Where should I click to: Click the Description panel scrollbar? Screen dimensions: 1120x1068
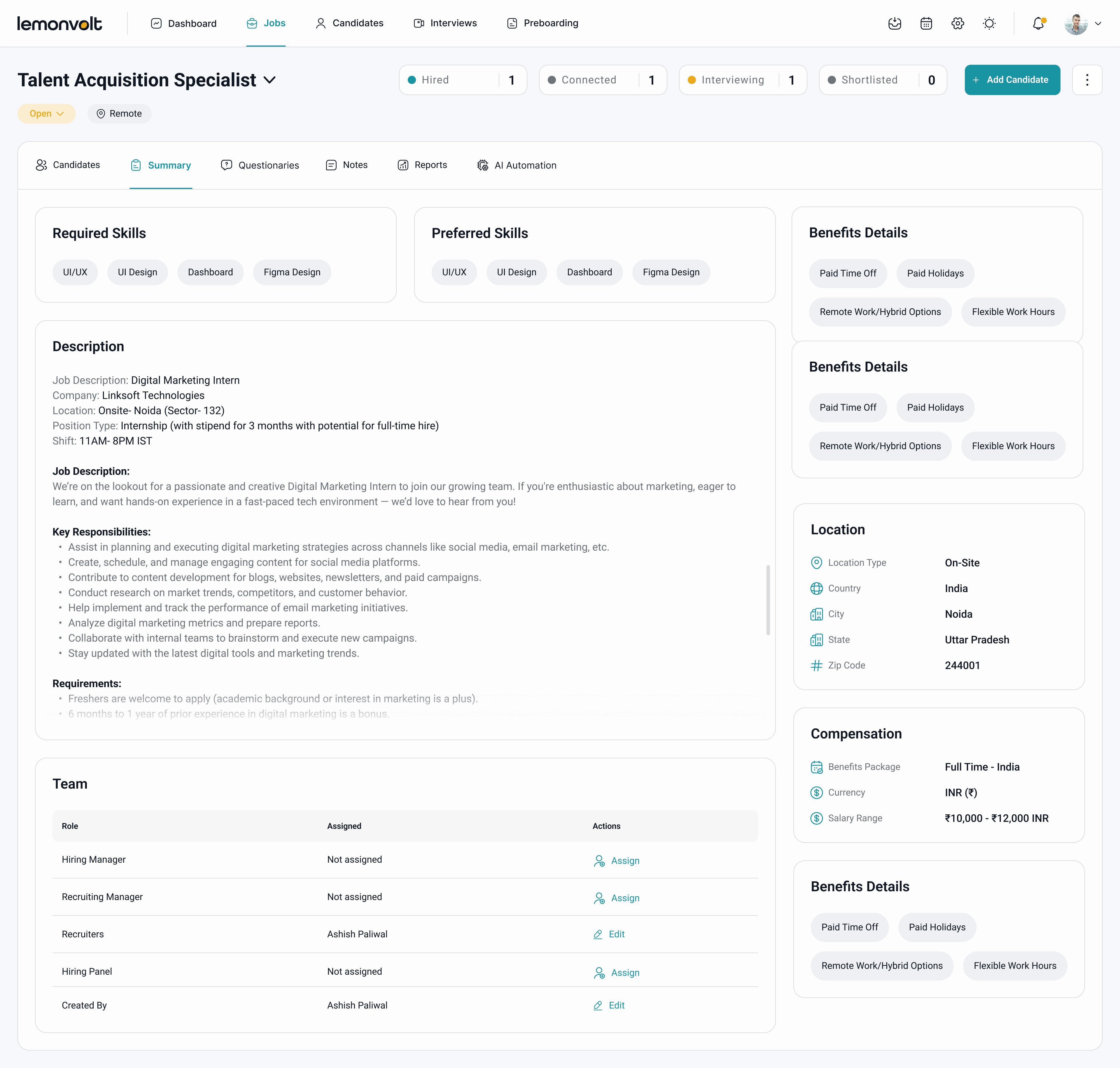[768, 599]
